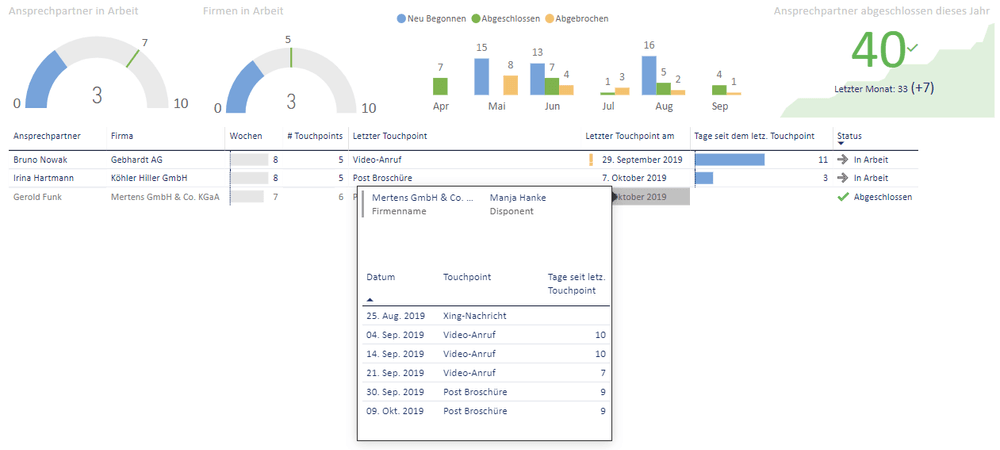This screenshot has height=450, width=1000.
Task: Select the Gerold Funk contact
Action: click(x=38, y=197)
